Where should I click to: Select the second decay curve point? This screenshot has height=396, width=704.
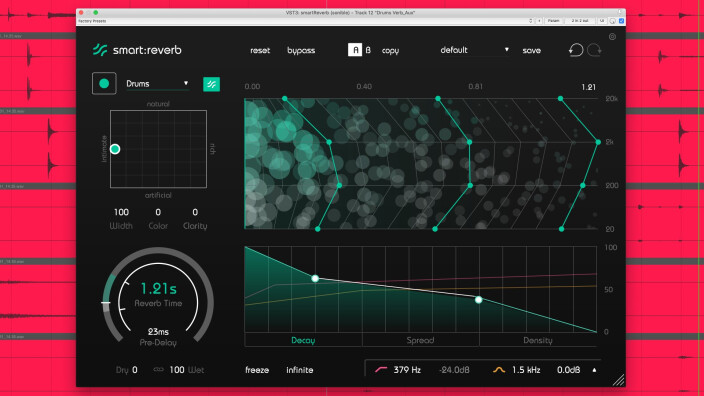click(x=479, y=299)
